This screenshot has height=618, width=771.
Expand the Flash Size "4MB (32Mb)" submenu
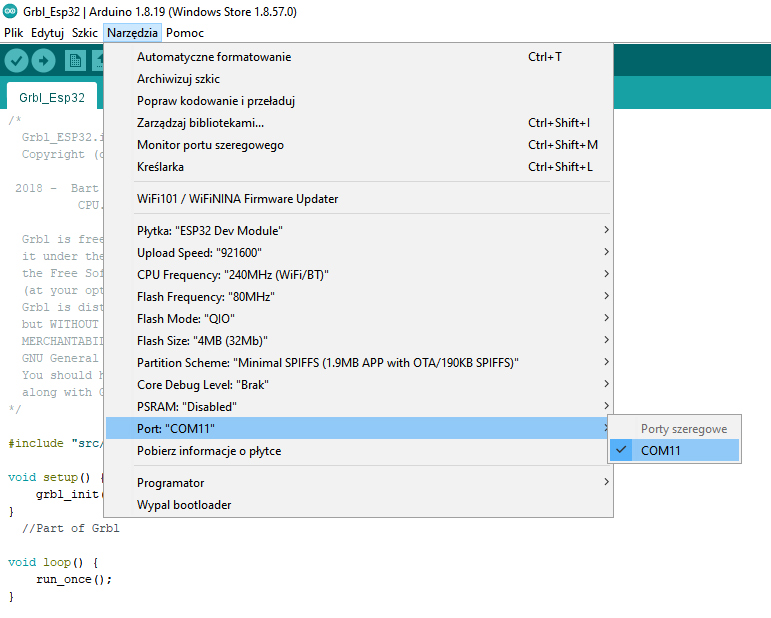359,341
